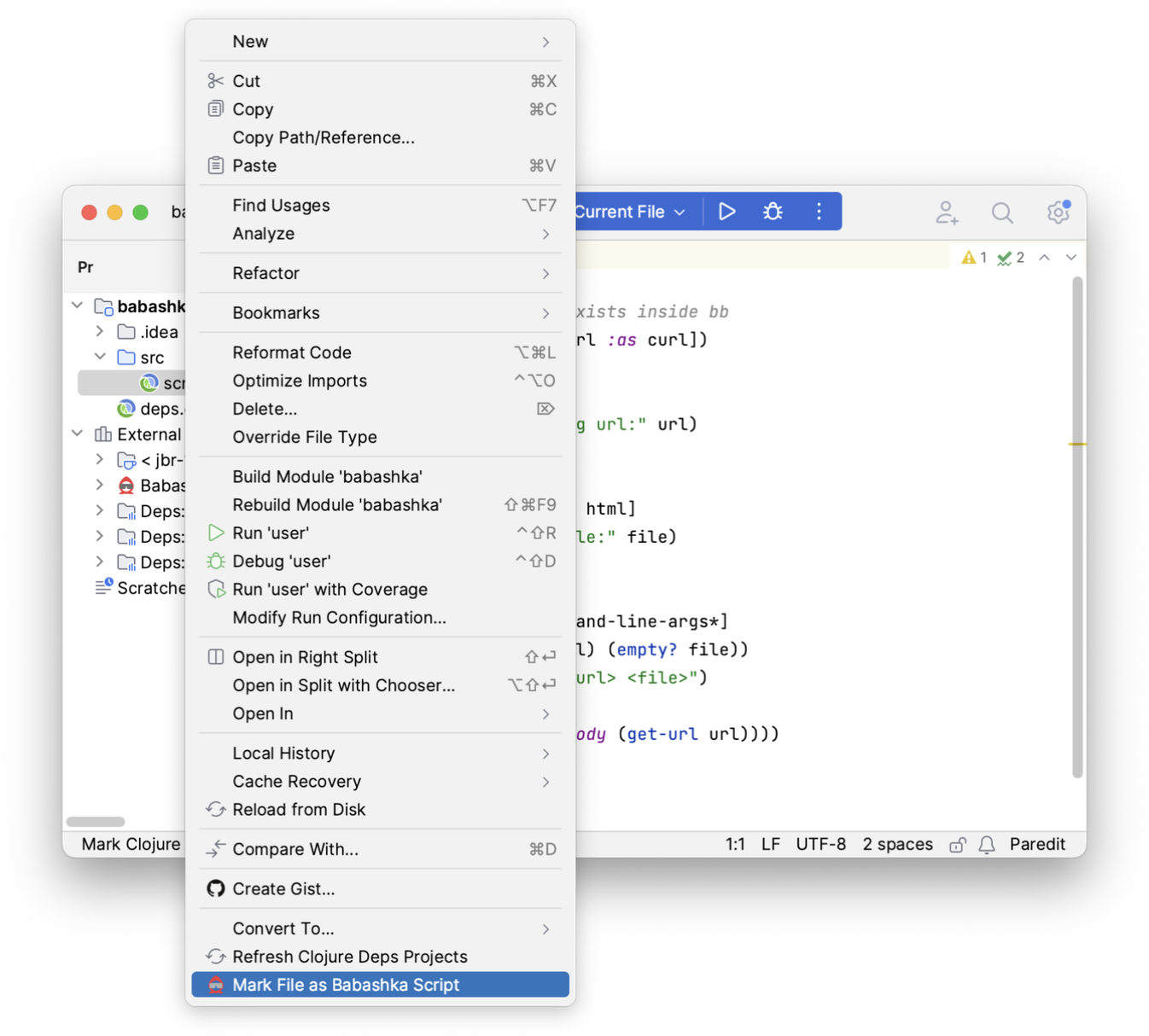Select the deps file in project tree
The image size is (1149, 1036).
coord(150,408)
